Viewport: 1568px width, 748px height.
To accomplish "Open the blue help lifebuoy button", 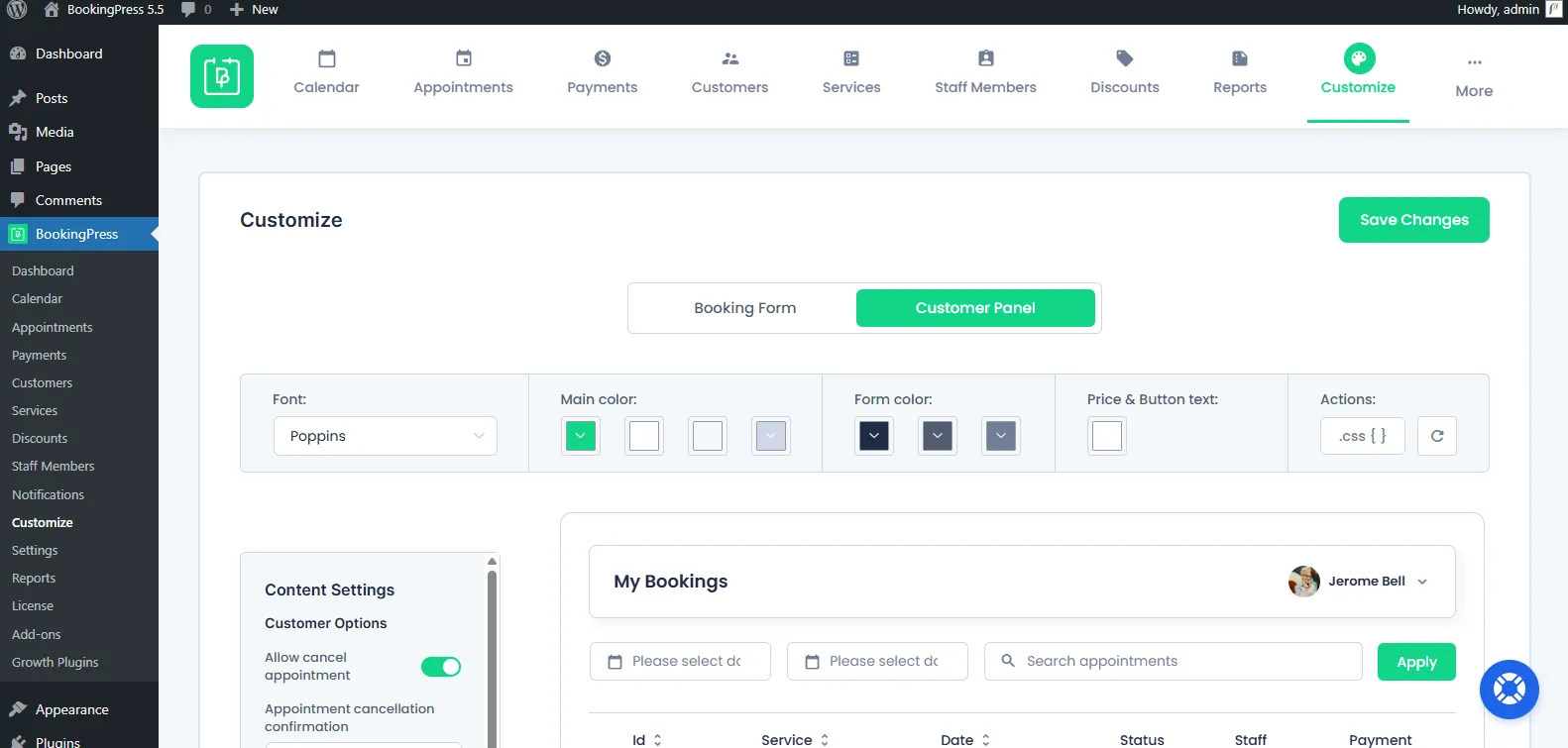I will [1510, 690].
